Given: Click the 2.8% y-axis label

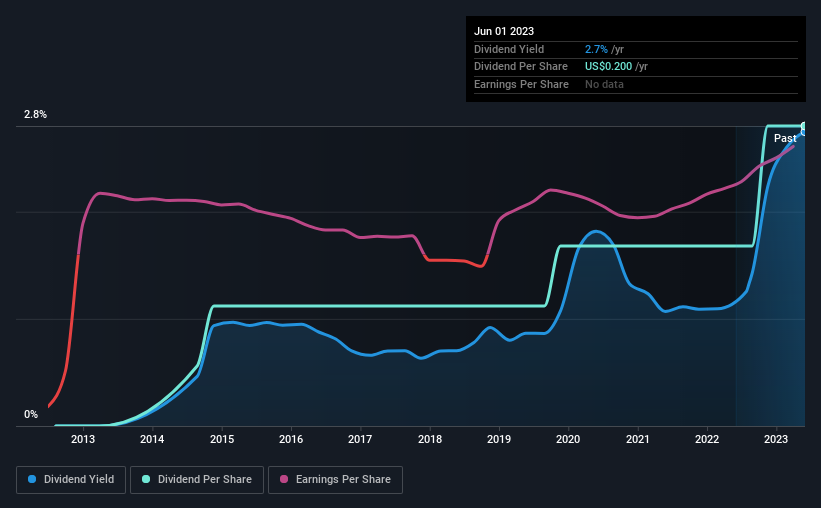Looking at the screenshot, I should coord(35,114).
